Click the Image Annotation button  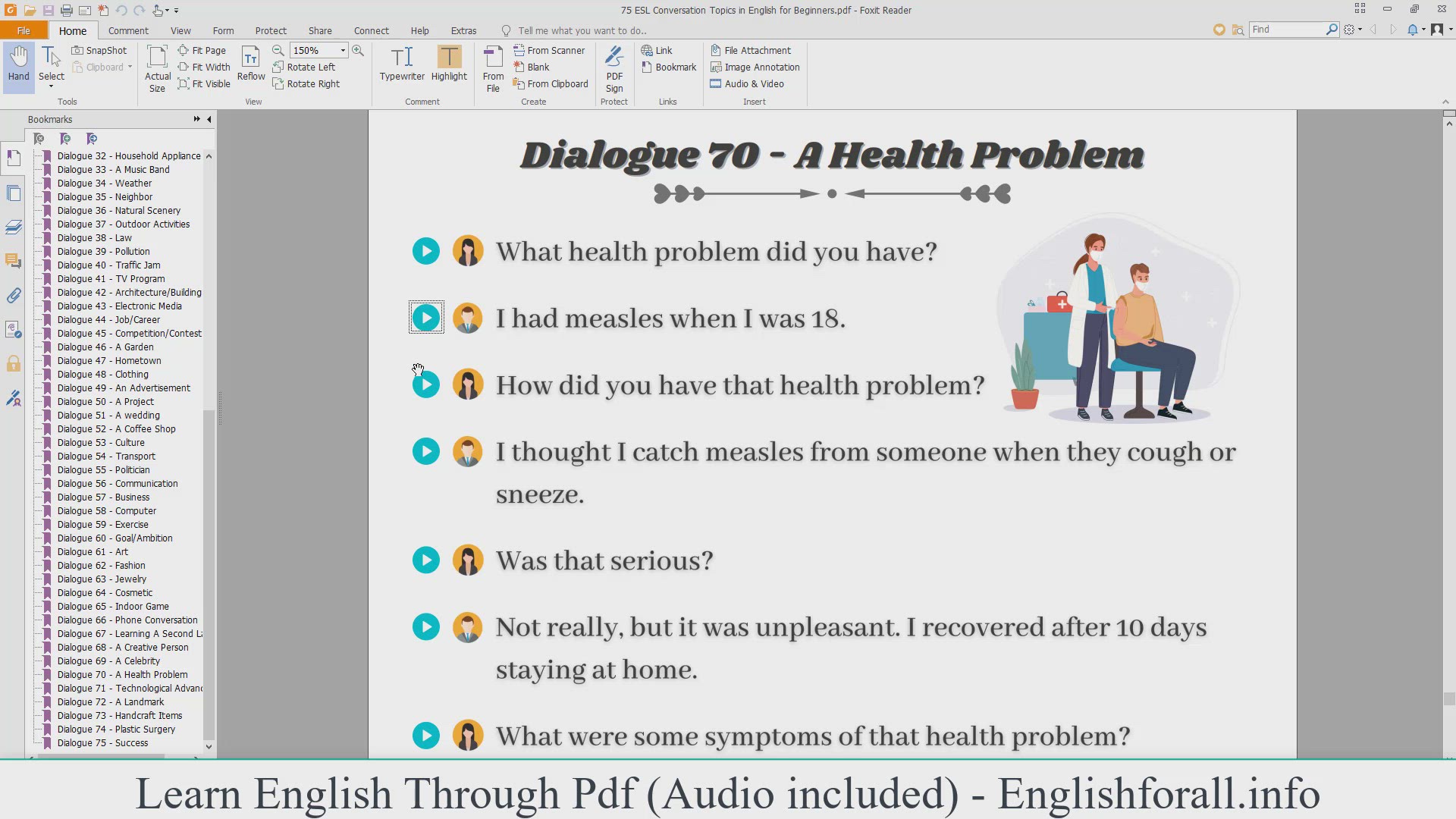tap(755, 67)
